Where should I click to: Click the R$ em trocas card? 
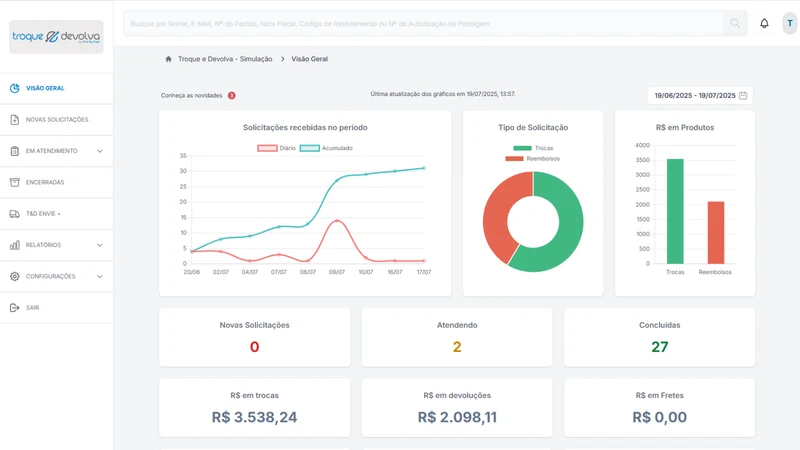tap(255, 407)
